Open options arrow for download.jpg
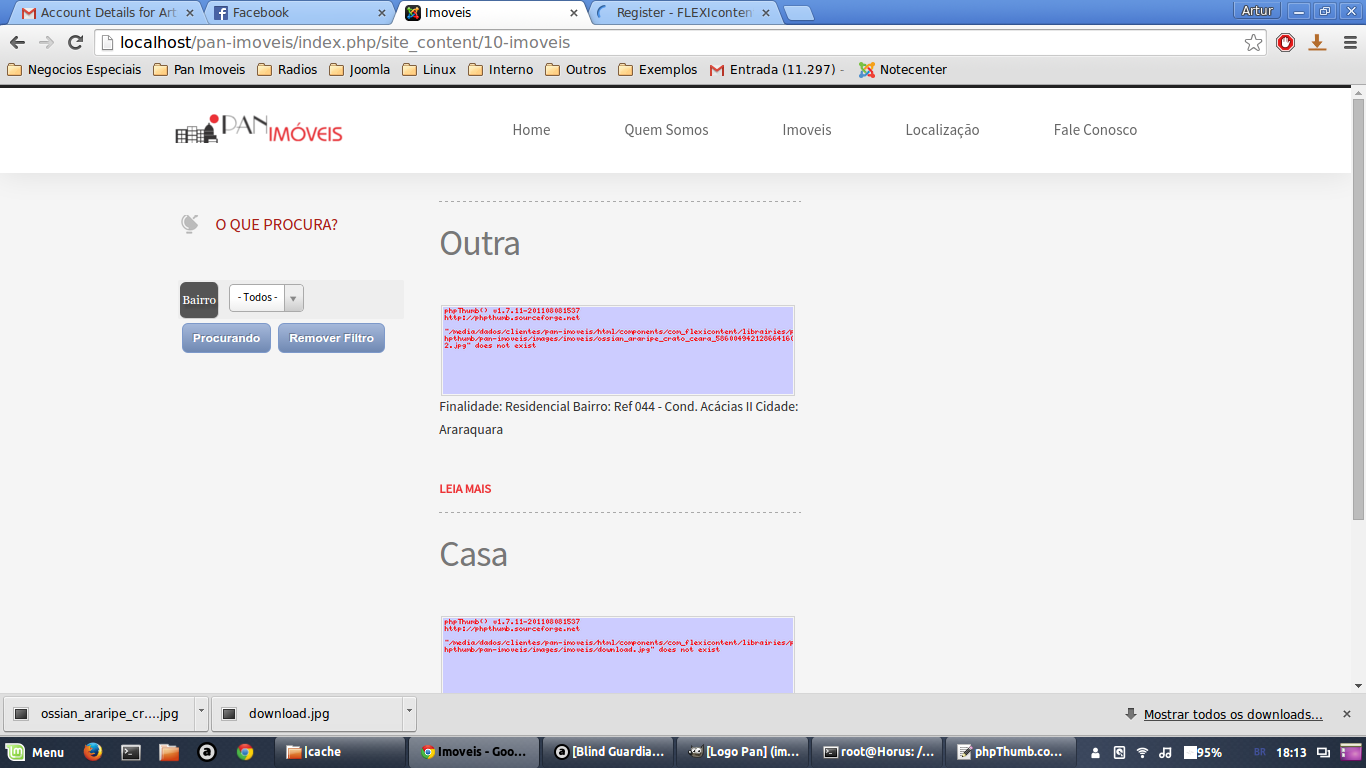Image resolution: width=1366 pixels, height=768 pixels. (x=408, y=713)
